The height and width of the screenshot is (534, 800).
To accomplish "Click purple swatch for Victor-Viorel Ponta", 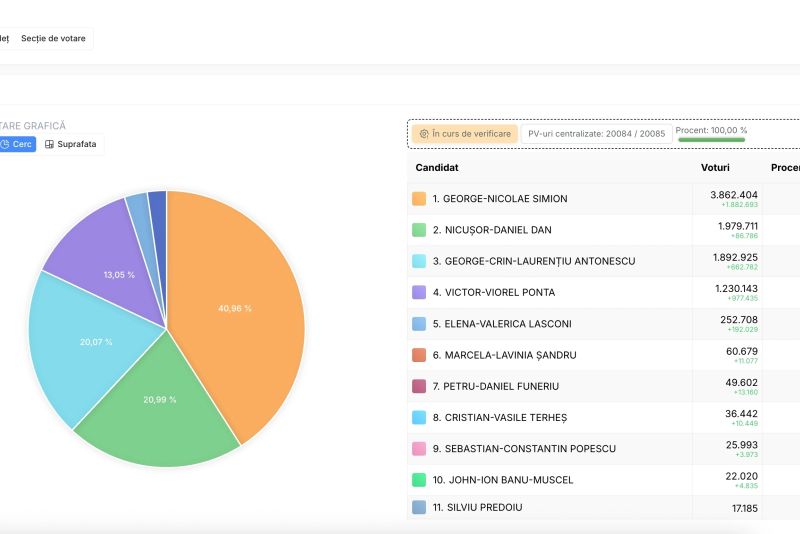I will (419, 292).
